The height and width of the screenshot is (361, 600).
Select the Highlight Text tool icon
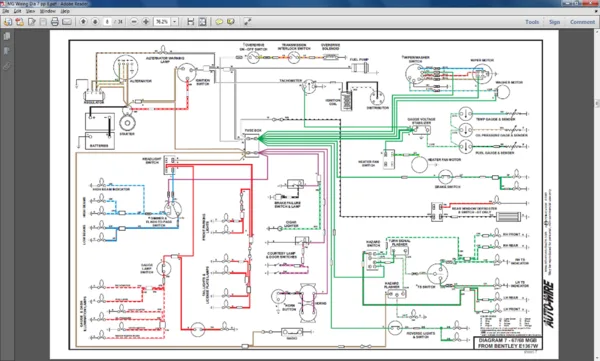pyautogui.click(x=231, y=22)
